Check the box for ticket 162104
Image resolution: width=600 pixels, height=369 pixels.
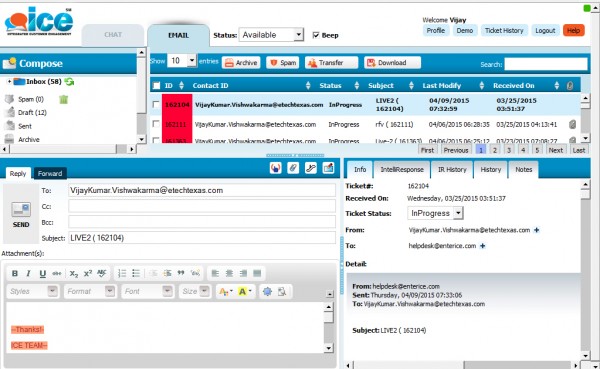click(x=155, y=104)
